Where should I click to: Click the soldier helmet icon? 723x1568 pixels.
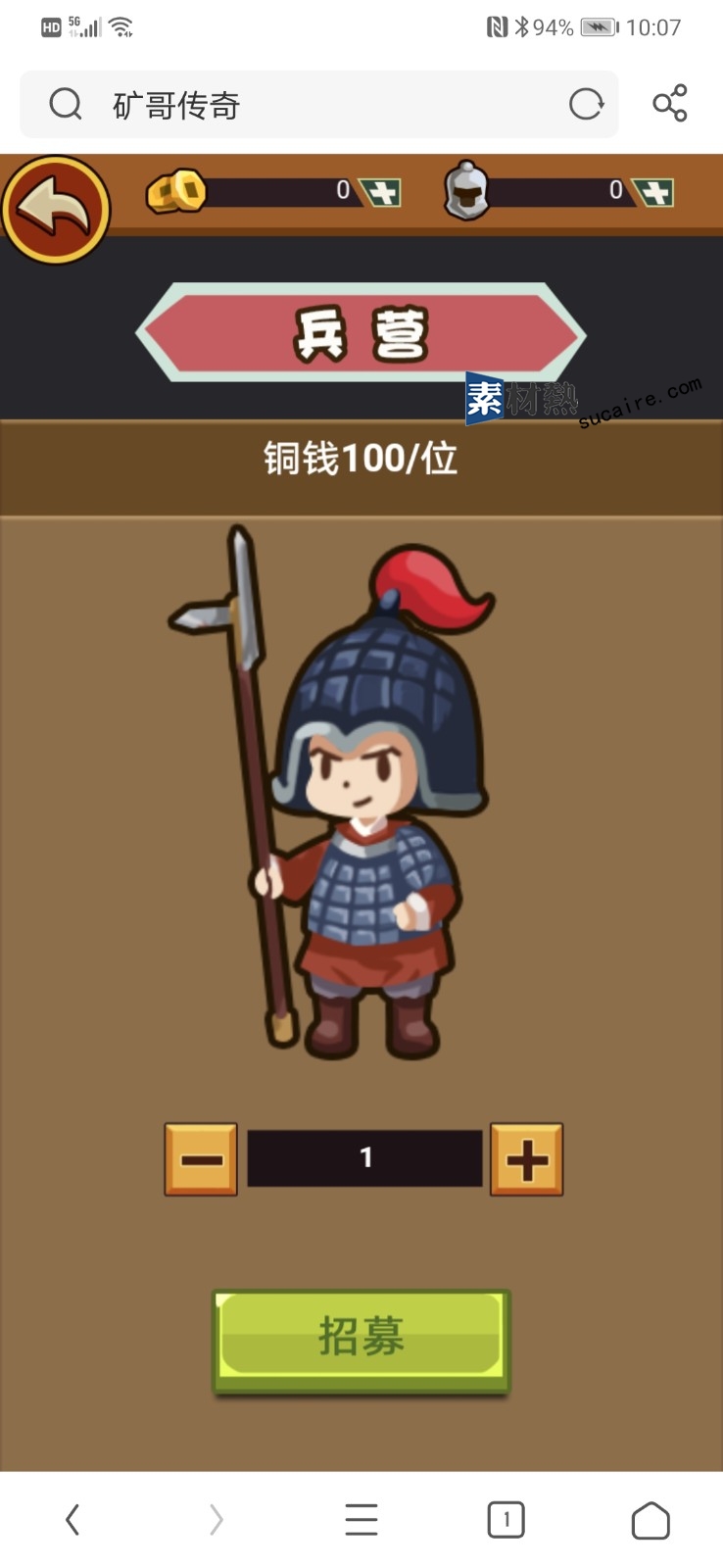[x=467, y=190]
